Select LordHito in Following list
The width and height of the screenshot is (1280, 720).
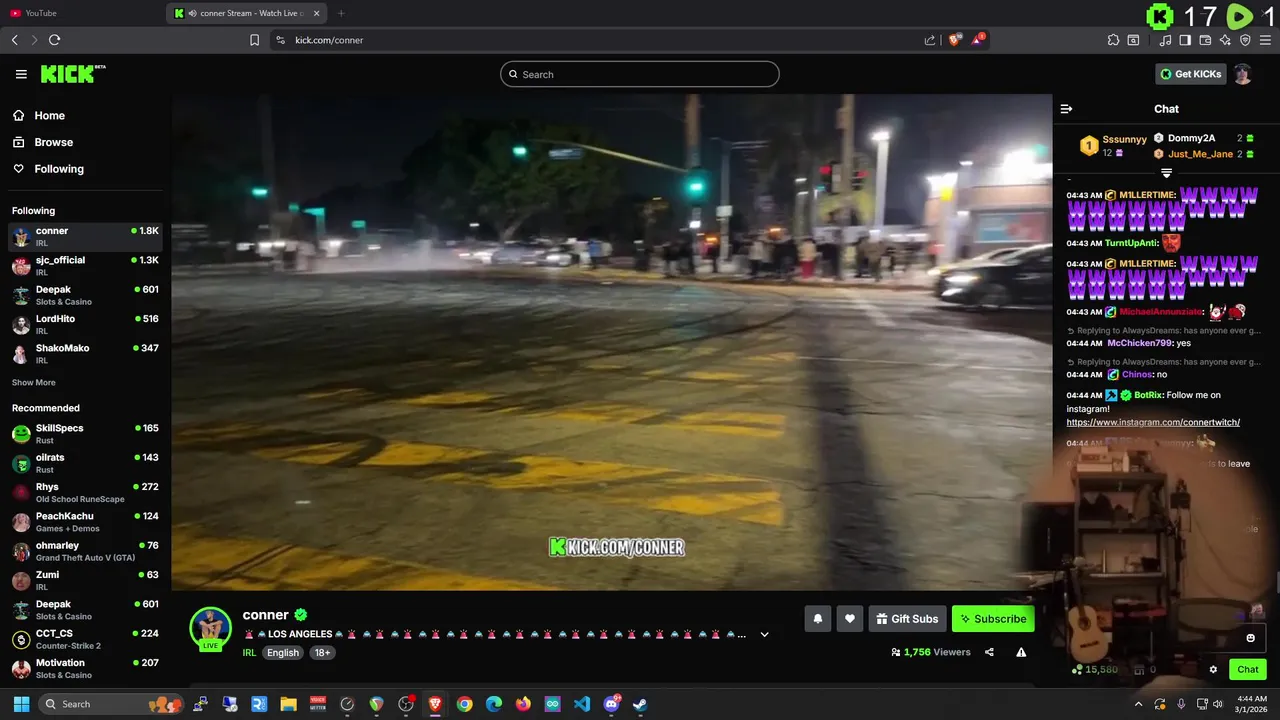coord(85,324)
